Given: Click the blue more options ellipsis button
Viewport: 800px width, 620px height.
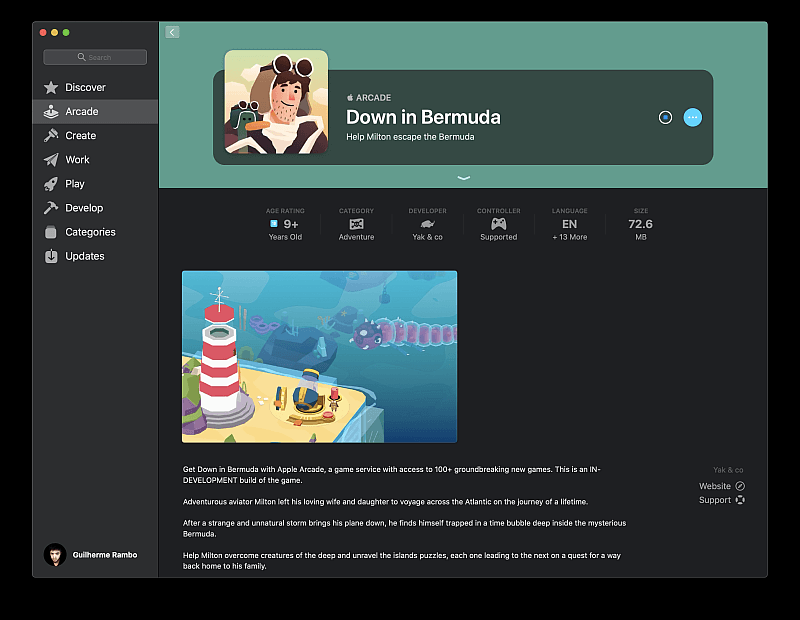Looking at the screenshot, I should point(692,117).
